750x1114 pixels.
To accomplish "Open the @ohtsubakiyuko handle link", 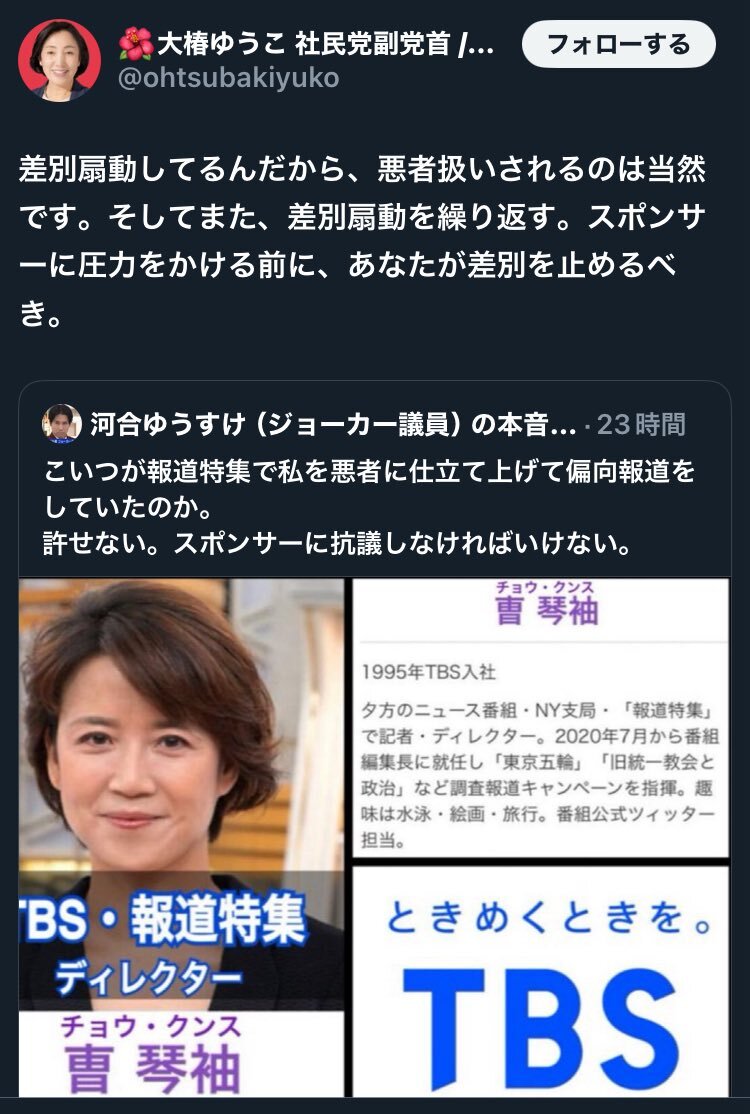I will coord(228,78).
